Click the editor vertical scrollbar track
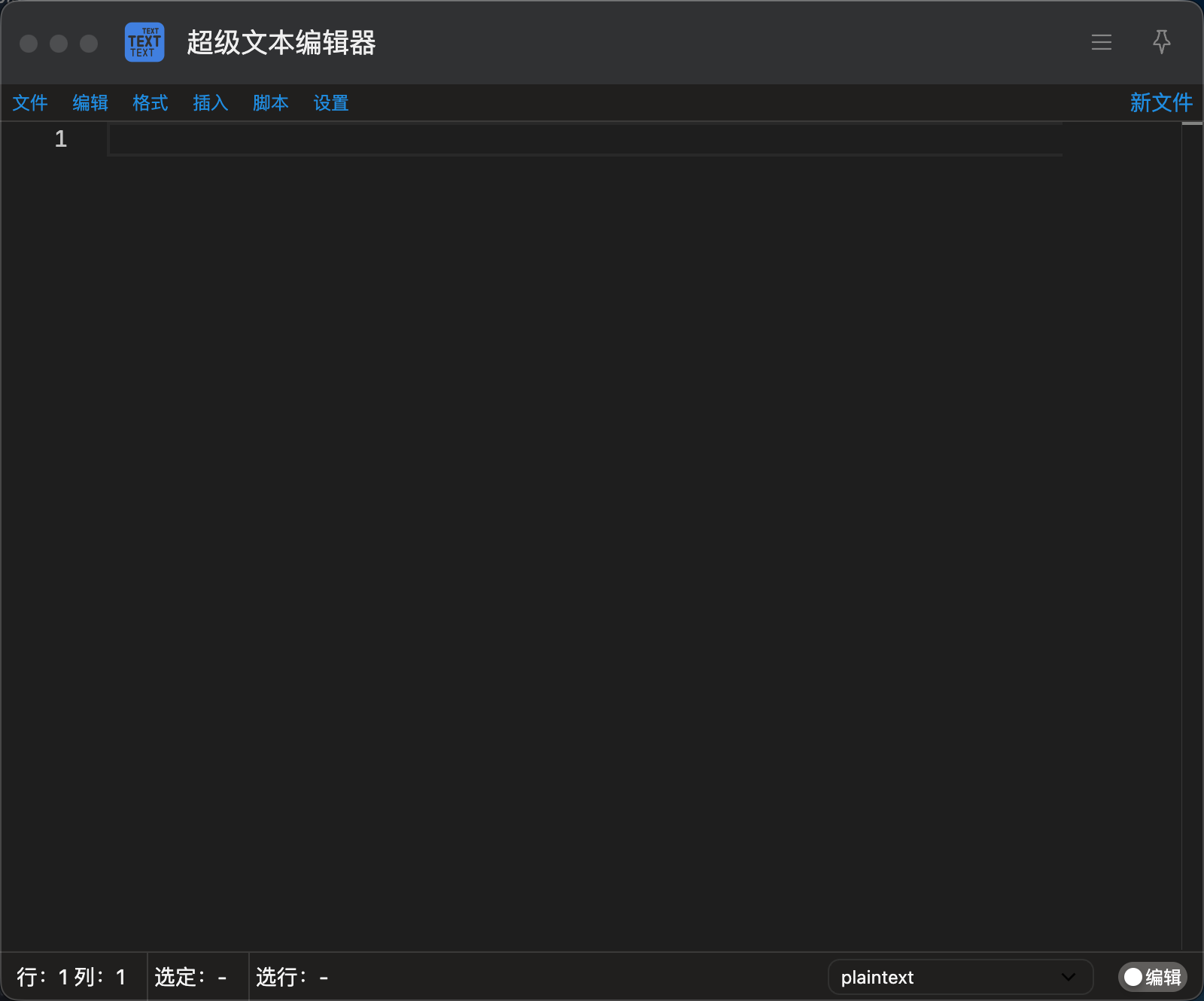The width and height of the screenshot is (1204, 1001). pyautogui.click(x=1192, y=536)
